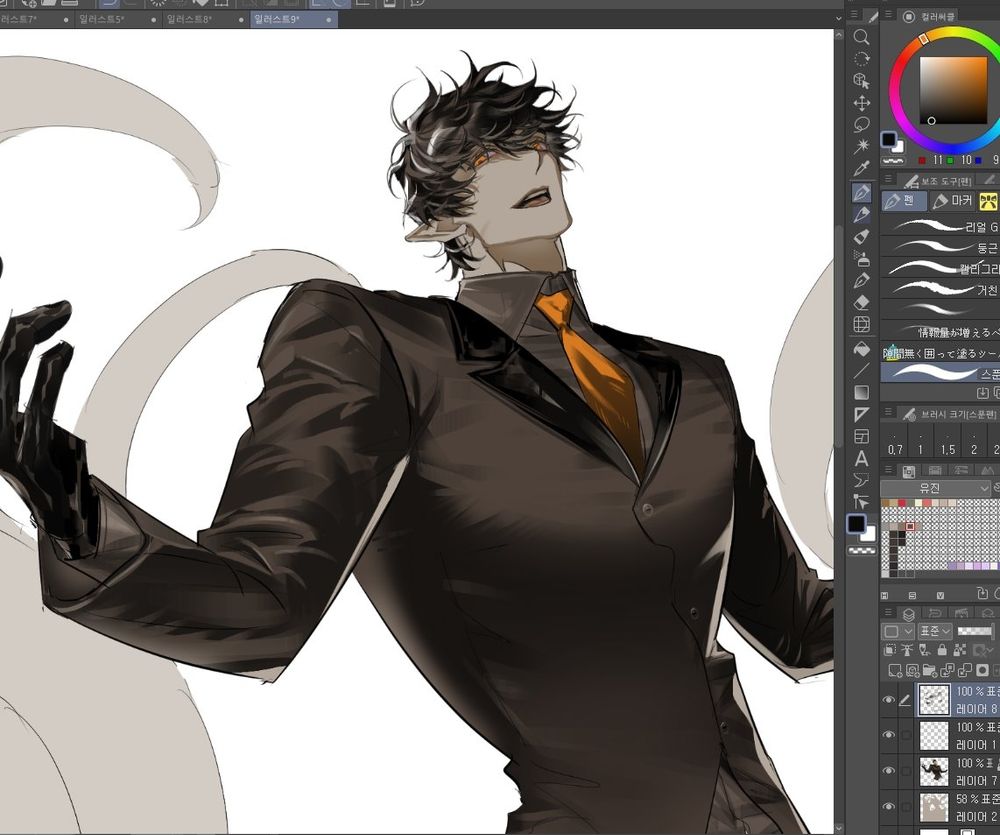
Task: Open the layer palette color dropdown
Action: tap(899, 632)
